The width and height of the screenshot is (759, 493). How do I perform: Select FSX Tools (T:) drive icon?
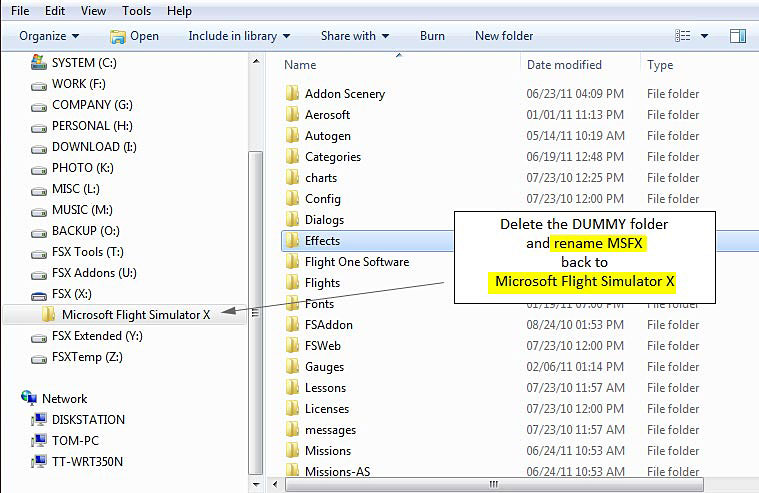click(39, 254)
